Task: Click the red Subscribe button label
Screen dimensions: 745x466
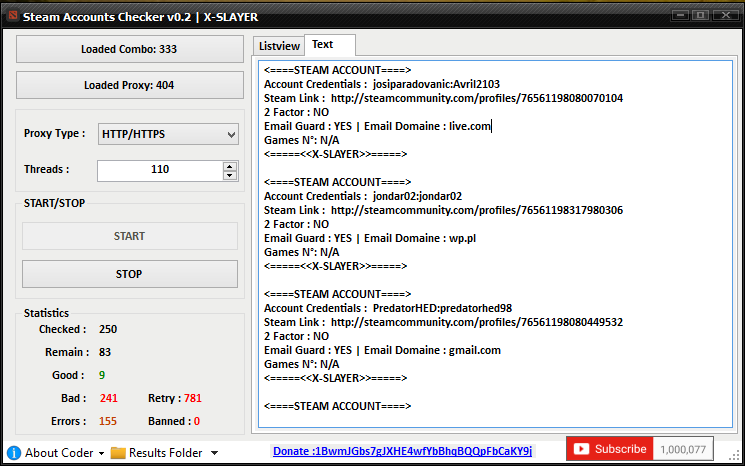Action: point(620,450)
